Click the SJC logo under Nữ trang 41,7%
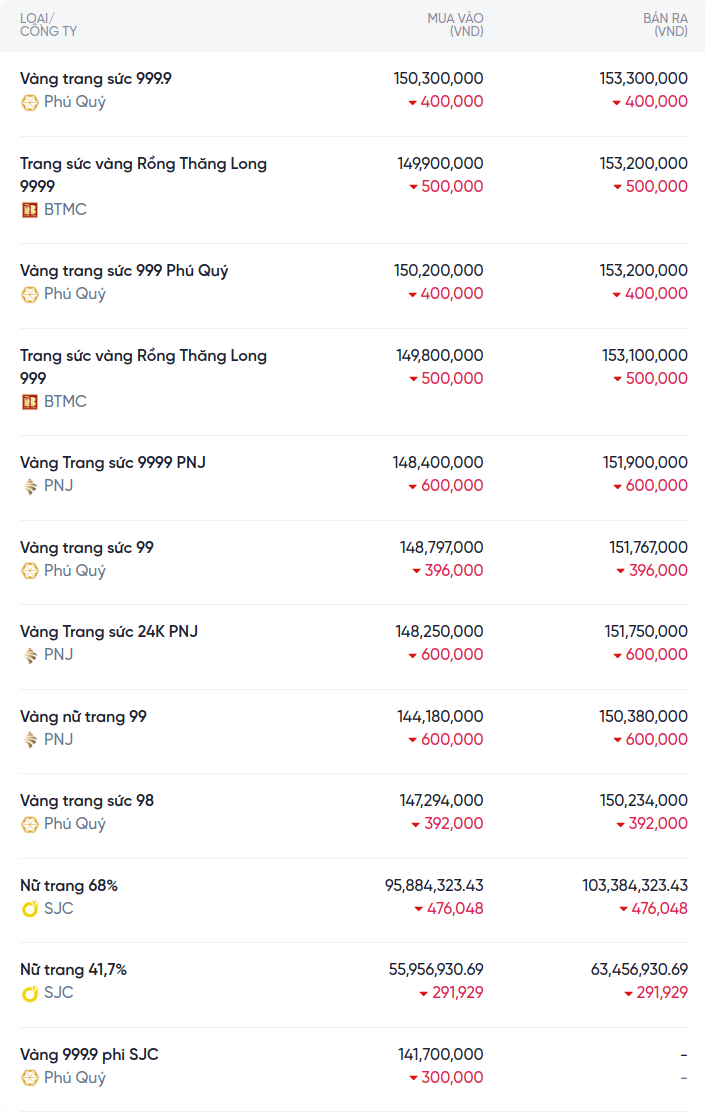This screenshot has width=705, height=1112. tap(30, 993)
